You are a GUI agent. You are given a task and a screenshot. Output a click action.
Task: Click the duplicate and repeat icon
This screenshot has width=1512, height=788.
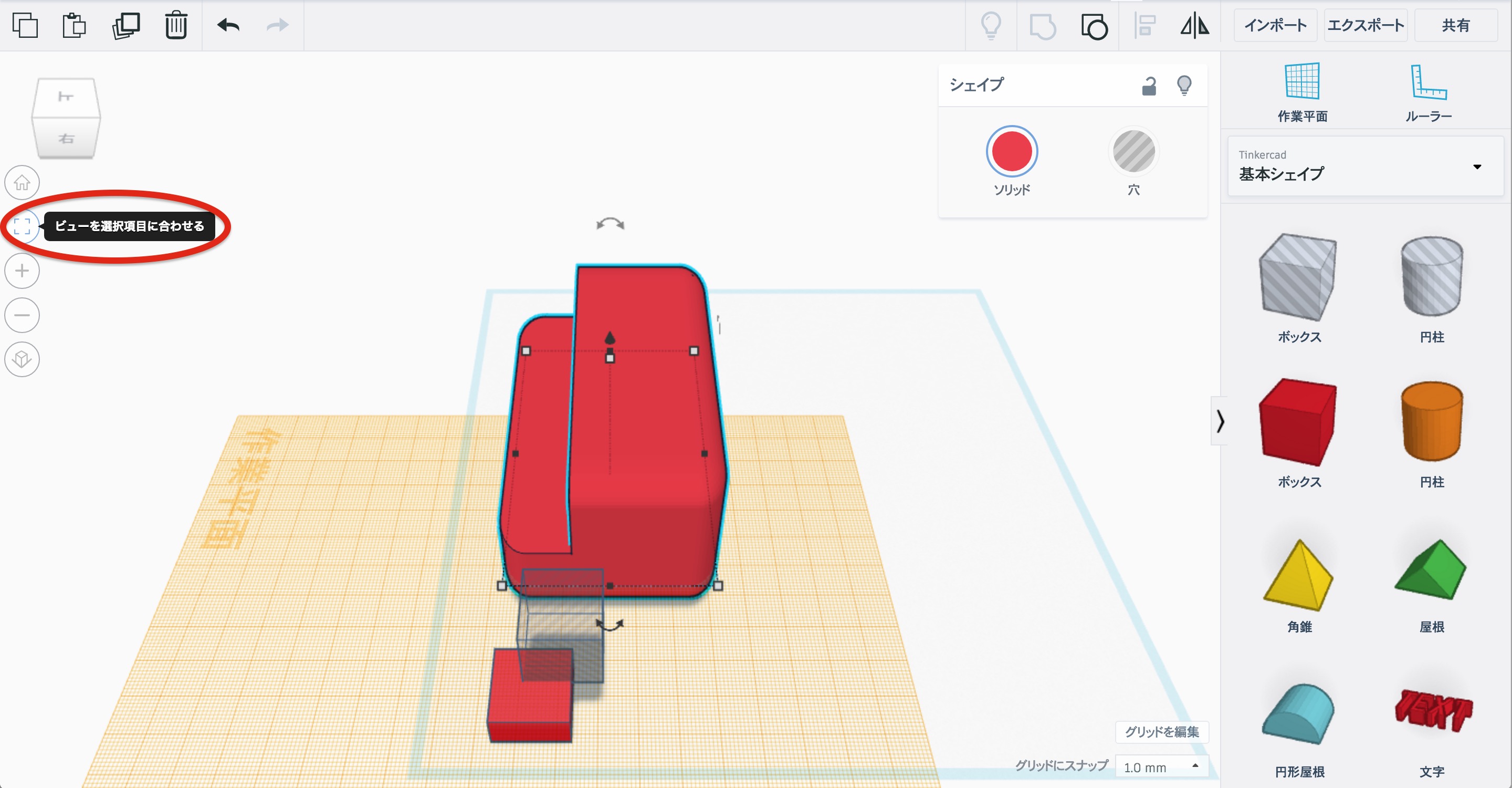[x=125, y=25]
